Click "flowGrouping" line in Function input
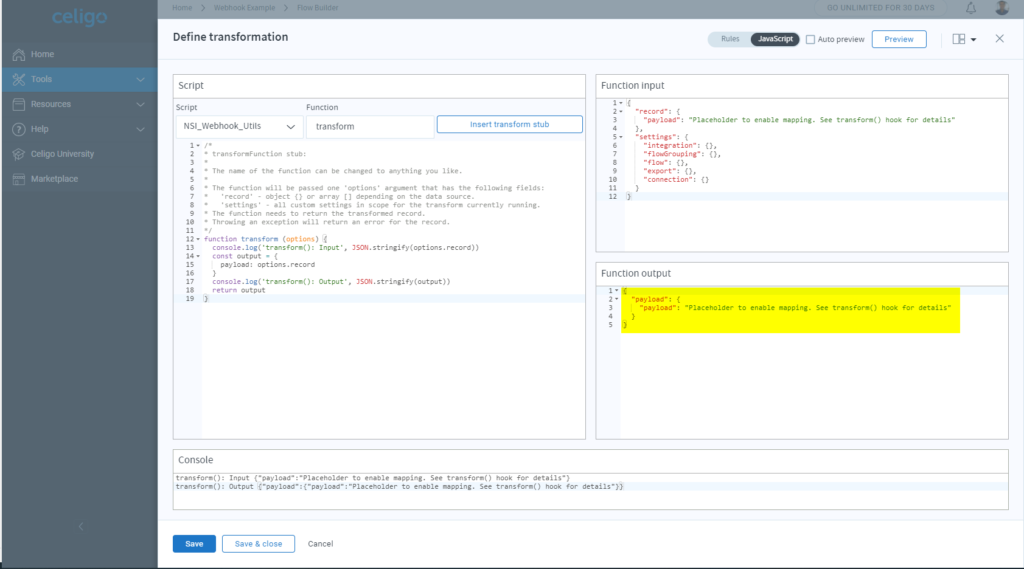The image size is (1024, 569). [682, 154]
